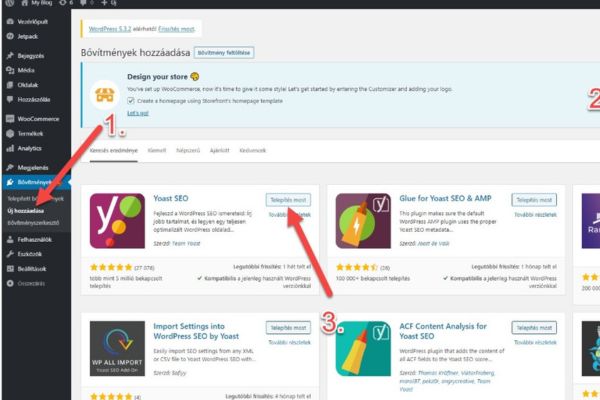Switch to Keresés eredménye tab
The image size is (600, 400).
coord(114,150)
